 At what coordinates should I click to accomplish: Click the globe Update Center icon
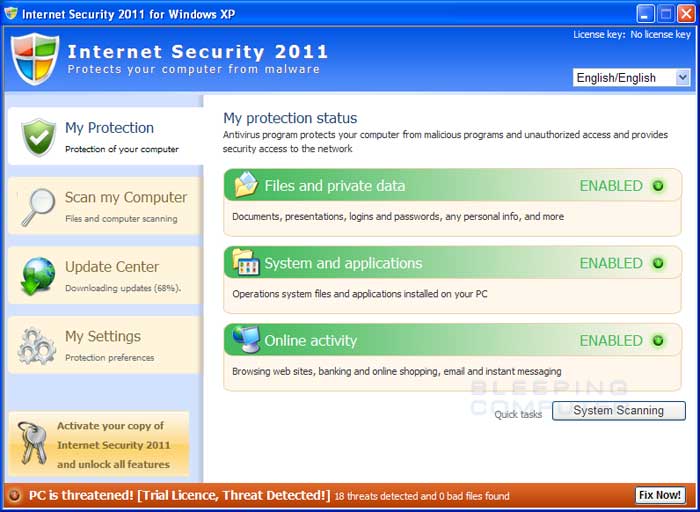pyautogui.click(x=38, y=276)
